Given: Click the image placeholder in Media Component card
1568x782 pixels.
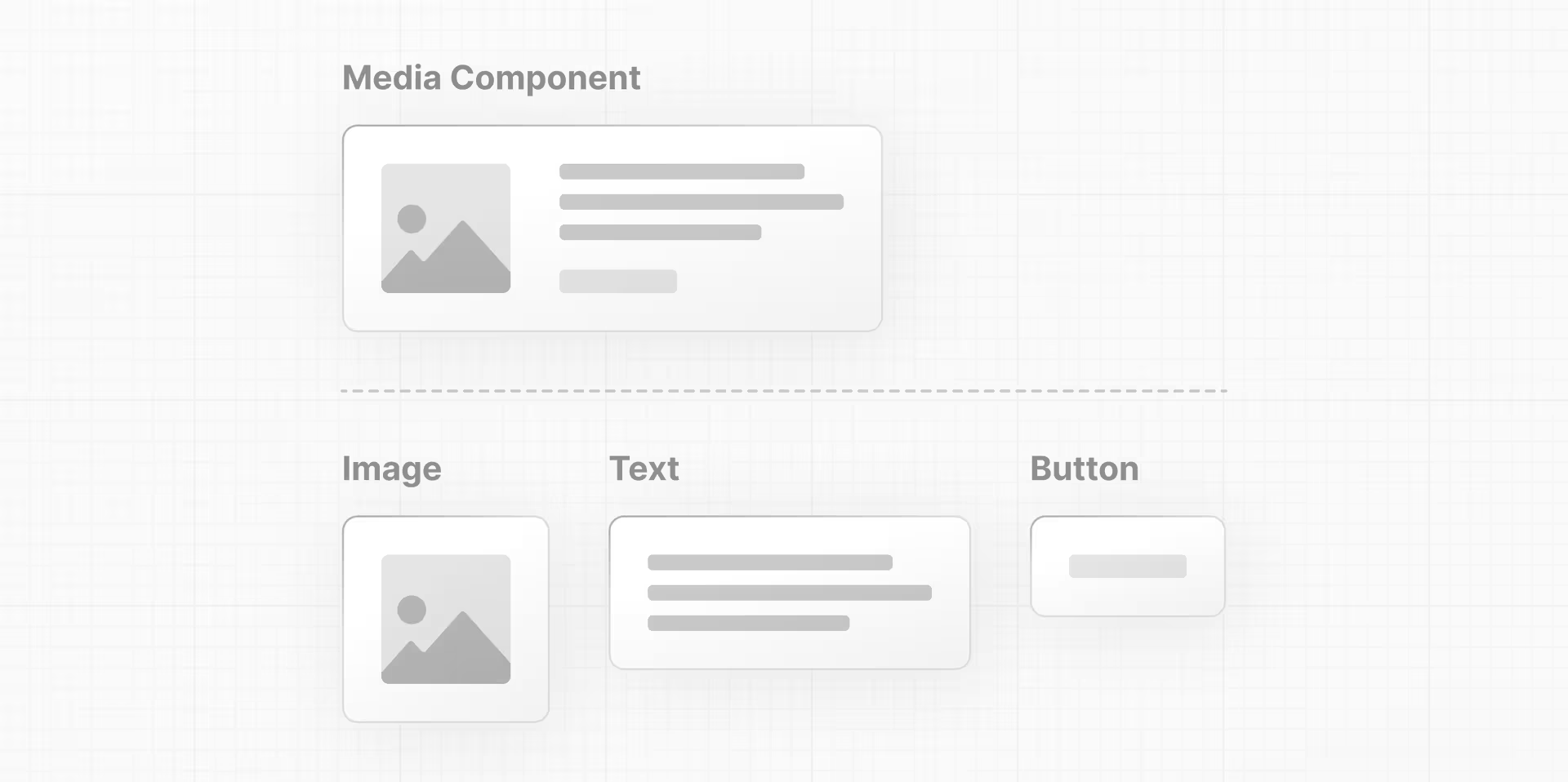Looking at the screenshot, I should click(446, 229).
